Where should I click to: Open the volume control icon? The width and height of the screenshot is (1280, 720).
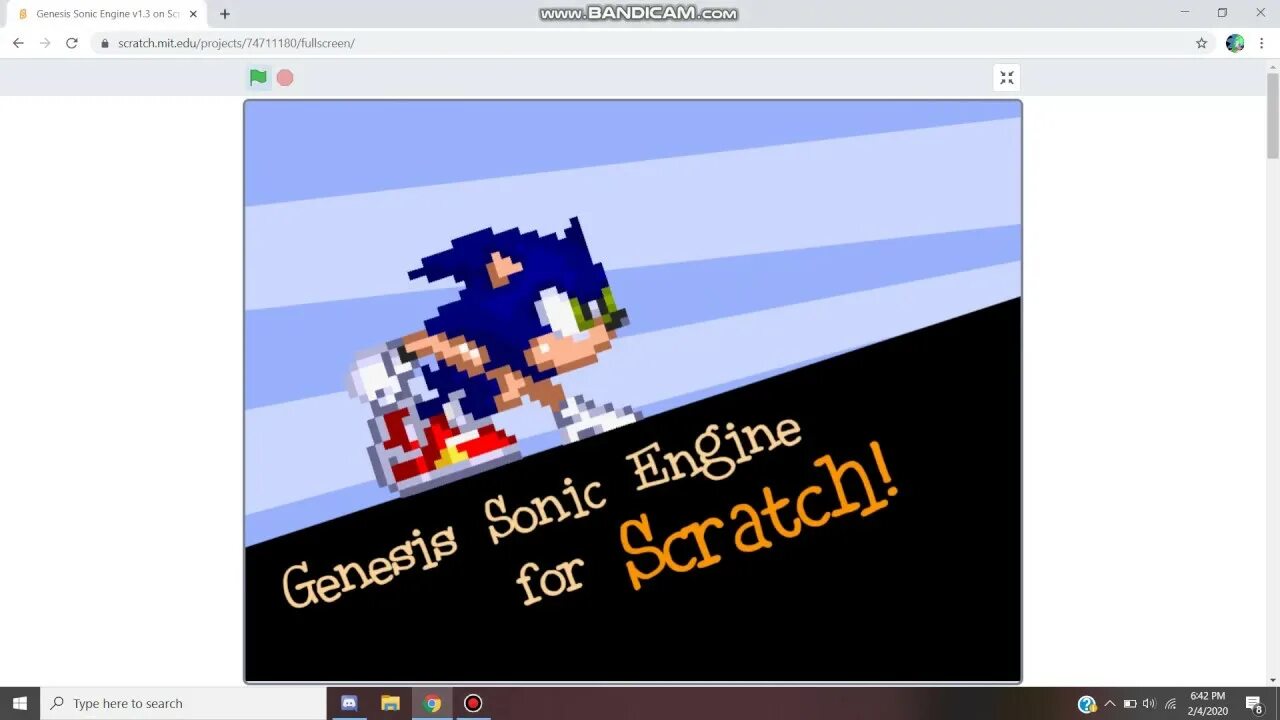[x=1149, y=704]
